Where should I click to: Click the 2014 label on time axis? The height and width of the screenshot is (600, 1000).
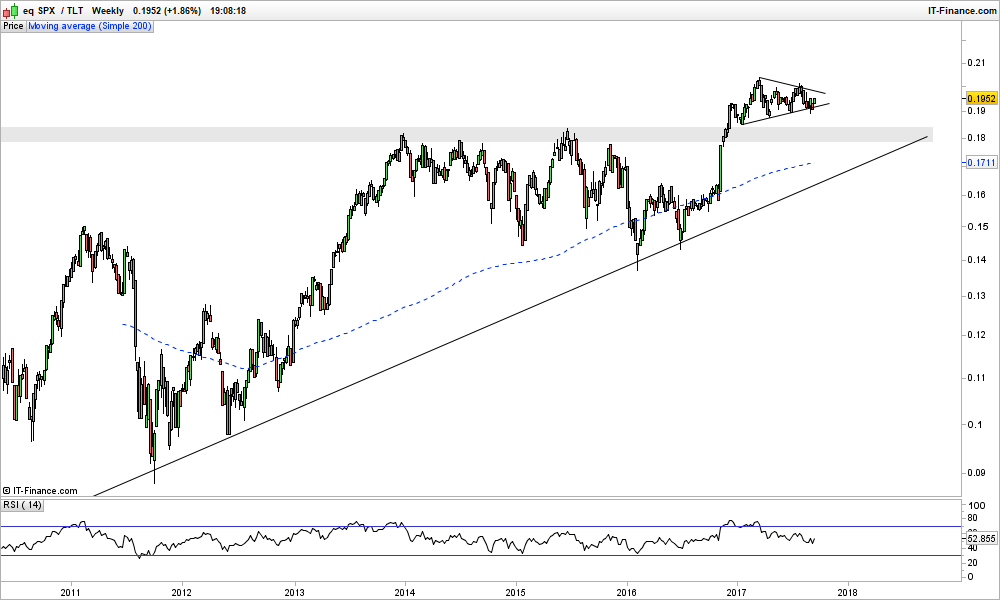pos(404,592)
